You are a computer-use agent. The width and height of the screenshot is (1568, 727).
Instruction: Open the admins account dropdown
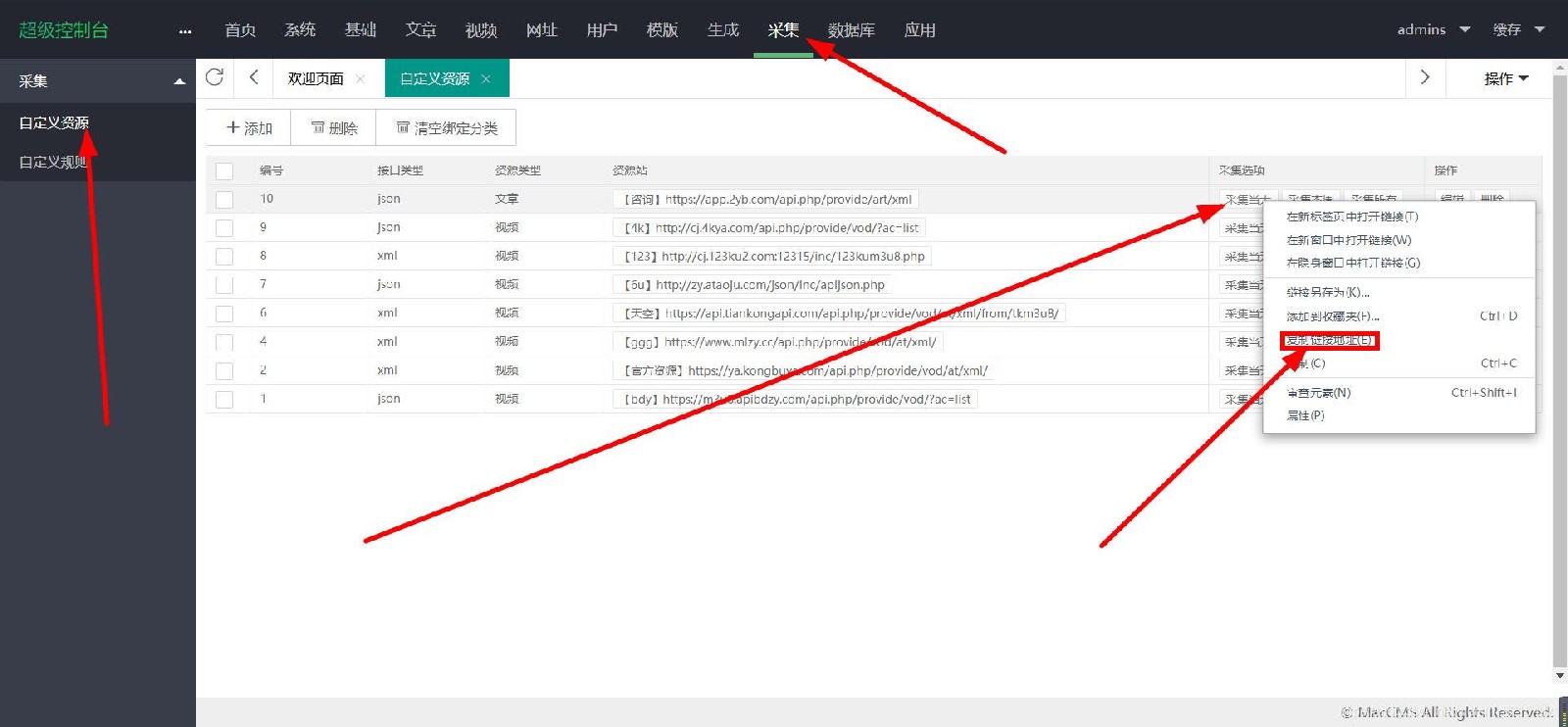point(1433,29)
